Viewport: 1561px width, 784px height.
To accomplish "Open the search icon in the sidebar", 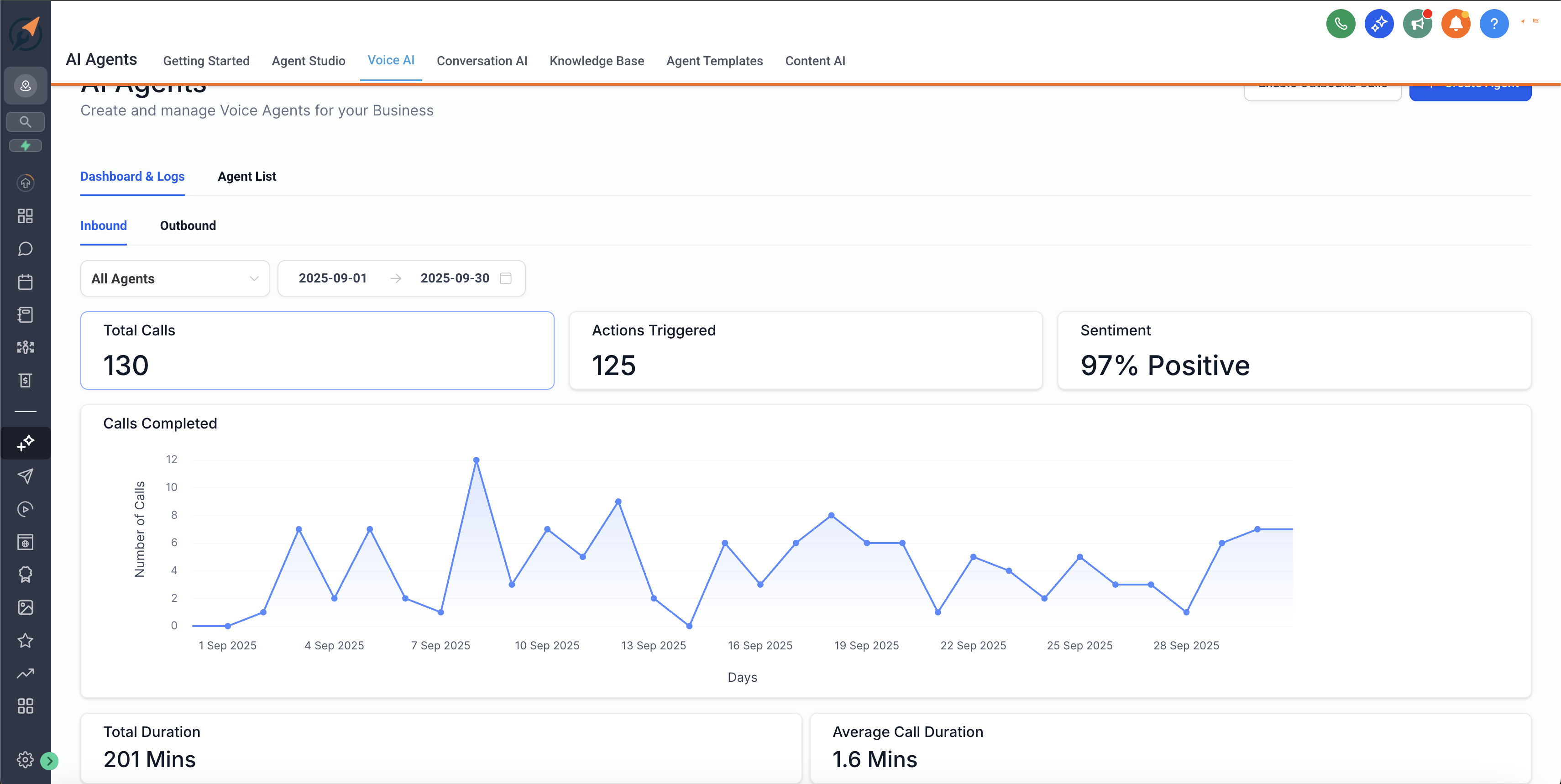I will [x=26, y=121].
